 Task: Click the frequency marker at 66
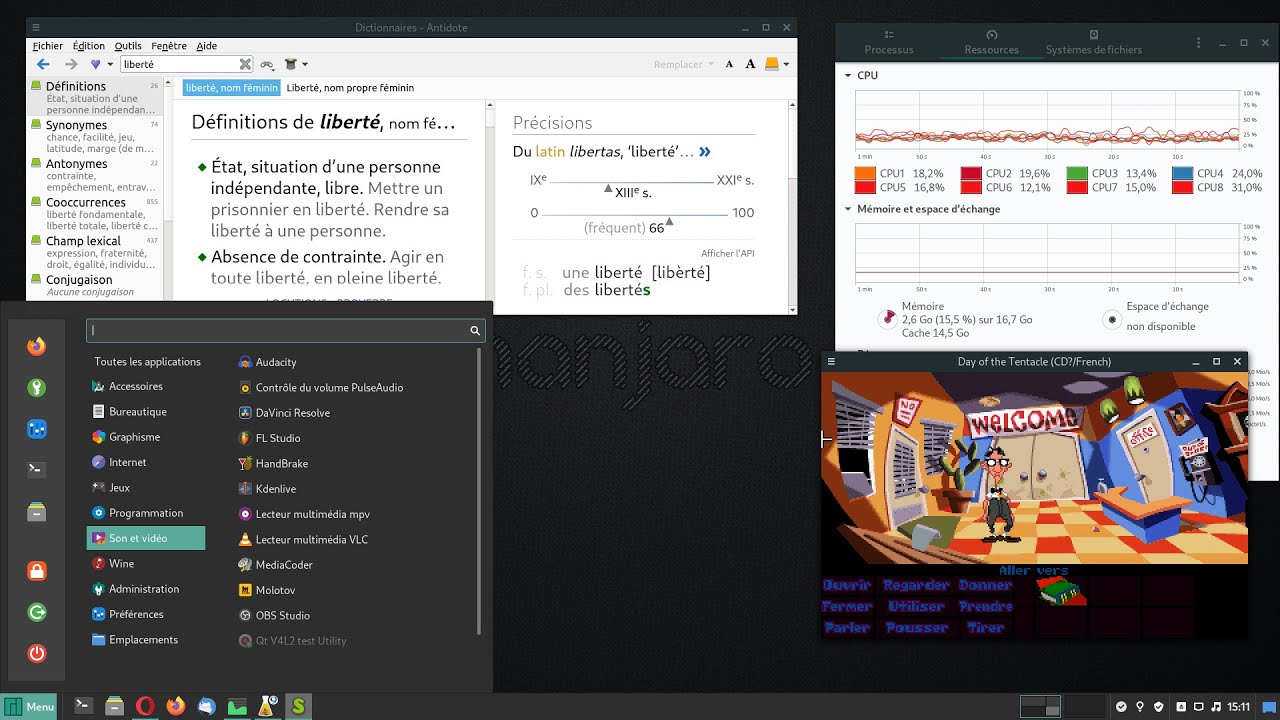coord(670,222)
